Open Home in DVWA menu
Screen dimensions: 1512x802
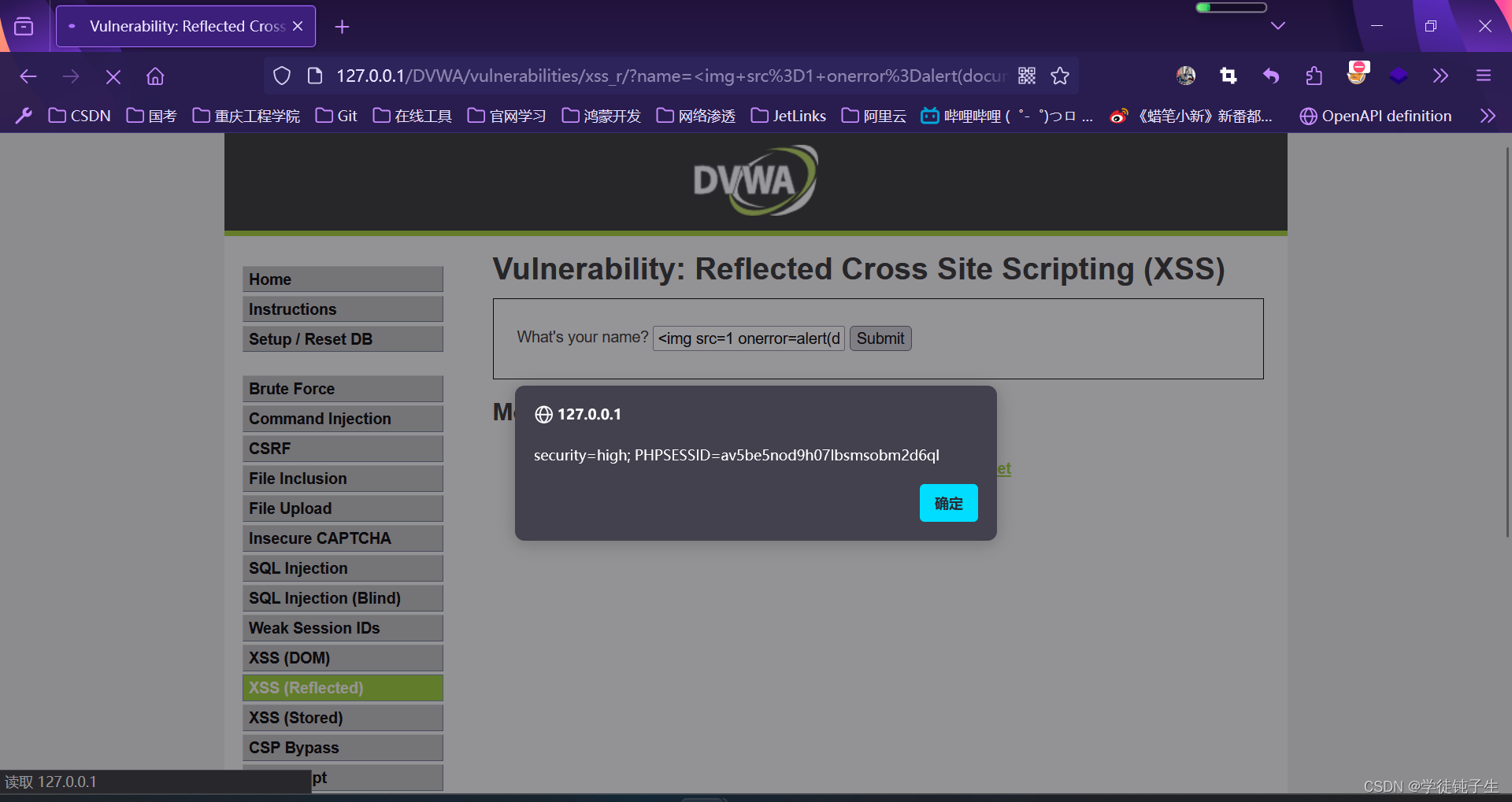coord(343,279)
